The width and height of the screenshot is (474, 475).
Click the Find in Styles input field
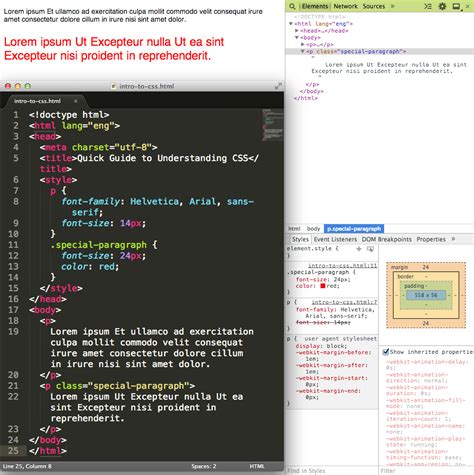332,471
